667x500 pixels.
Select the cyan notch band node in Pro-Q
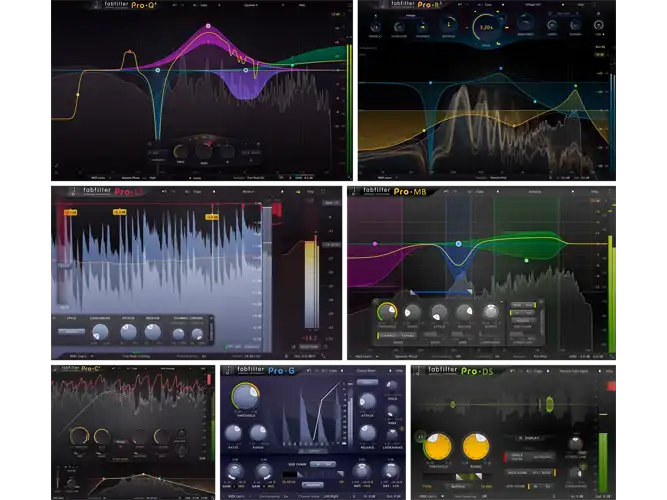tap(158, 70)
